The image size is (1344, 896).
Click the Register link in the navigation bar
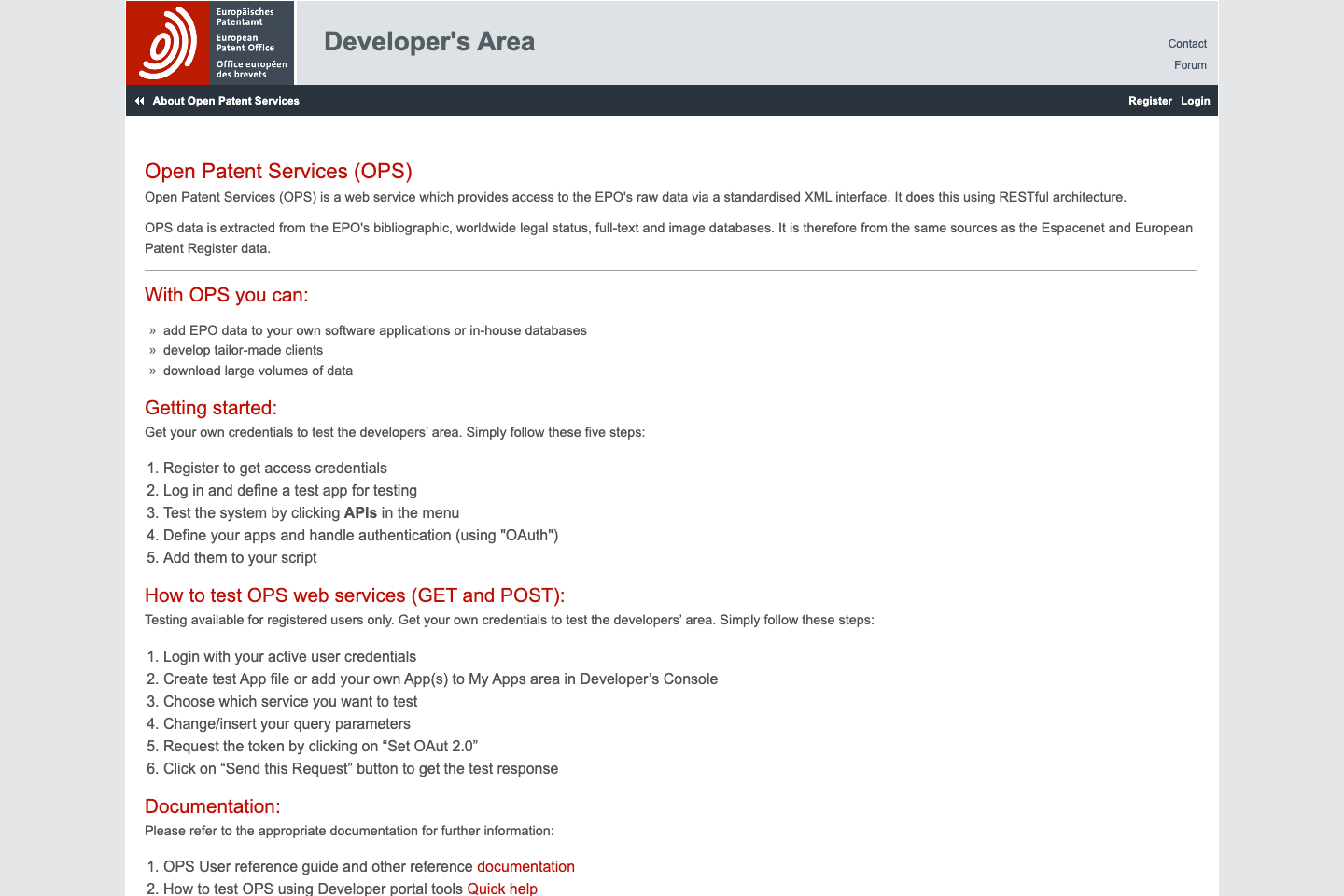click(1150, 100)
